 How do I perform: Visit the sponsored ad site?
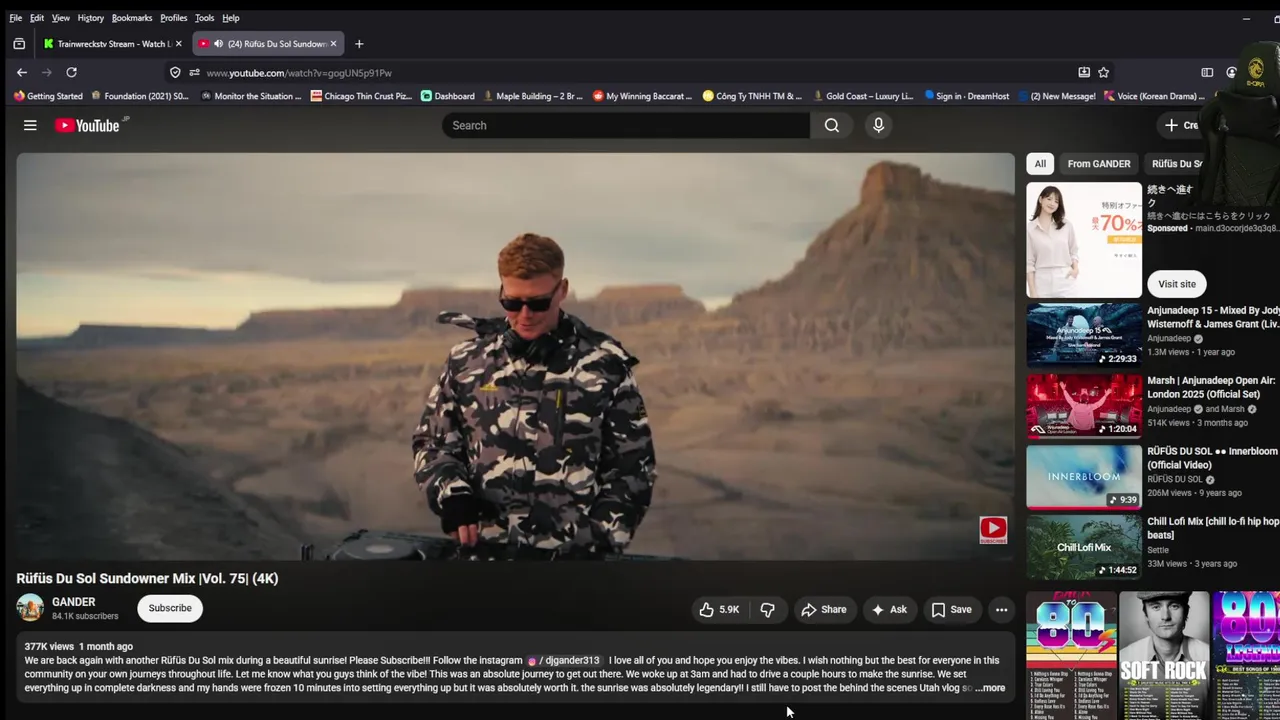tap(1177, 284)
